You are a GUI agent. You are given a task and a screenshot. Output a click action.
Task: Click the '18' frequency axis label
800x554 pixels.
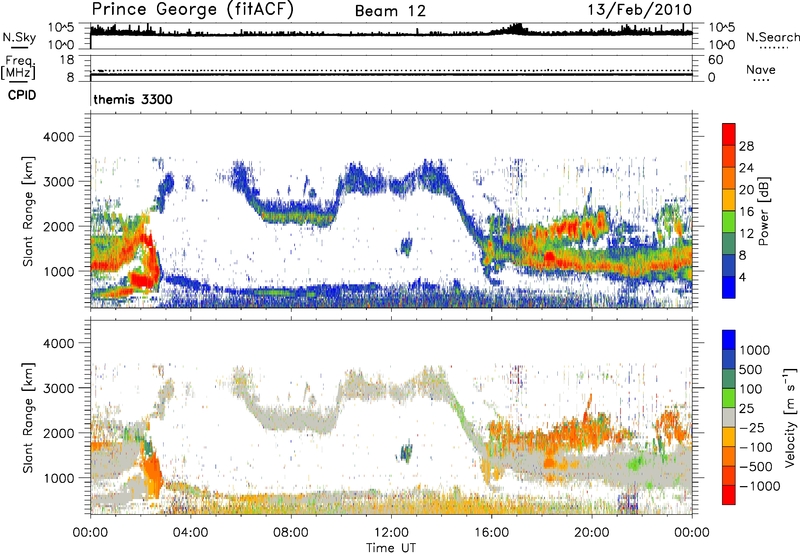(67, 60)
